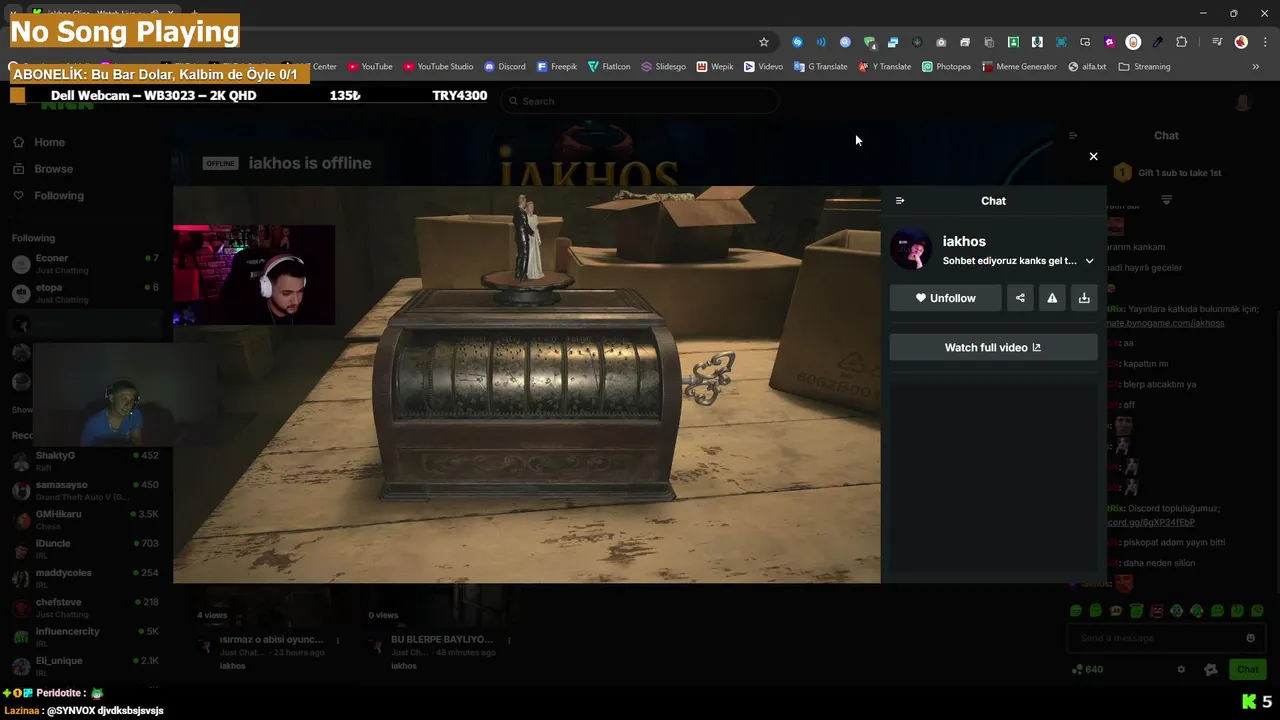Open the Flaticon bookmark

(x=609, y=67)
